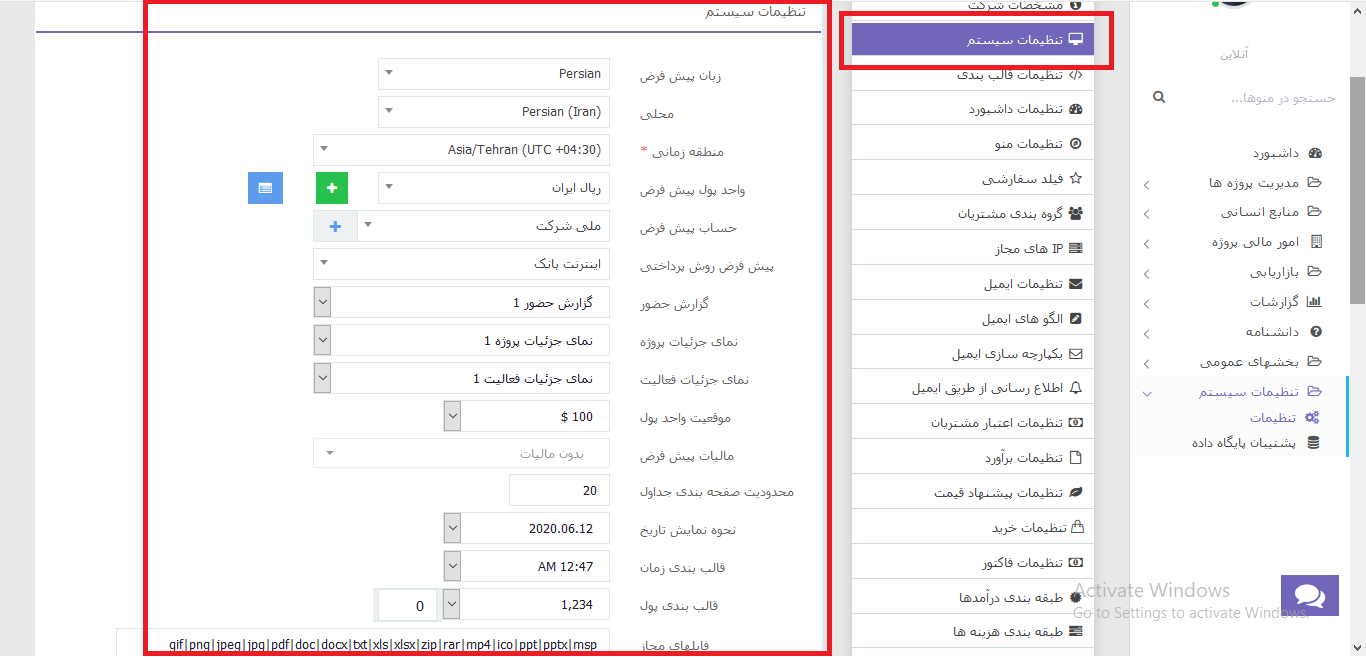Click the decimal places field showing 0
The image size is (1366, 660).
[x=407, y=605]
